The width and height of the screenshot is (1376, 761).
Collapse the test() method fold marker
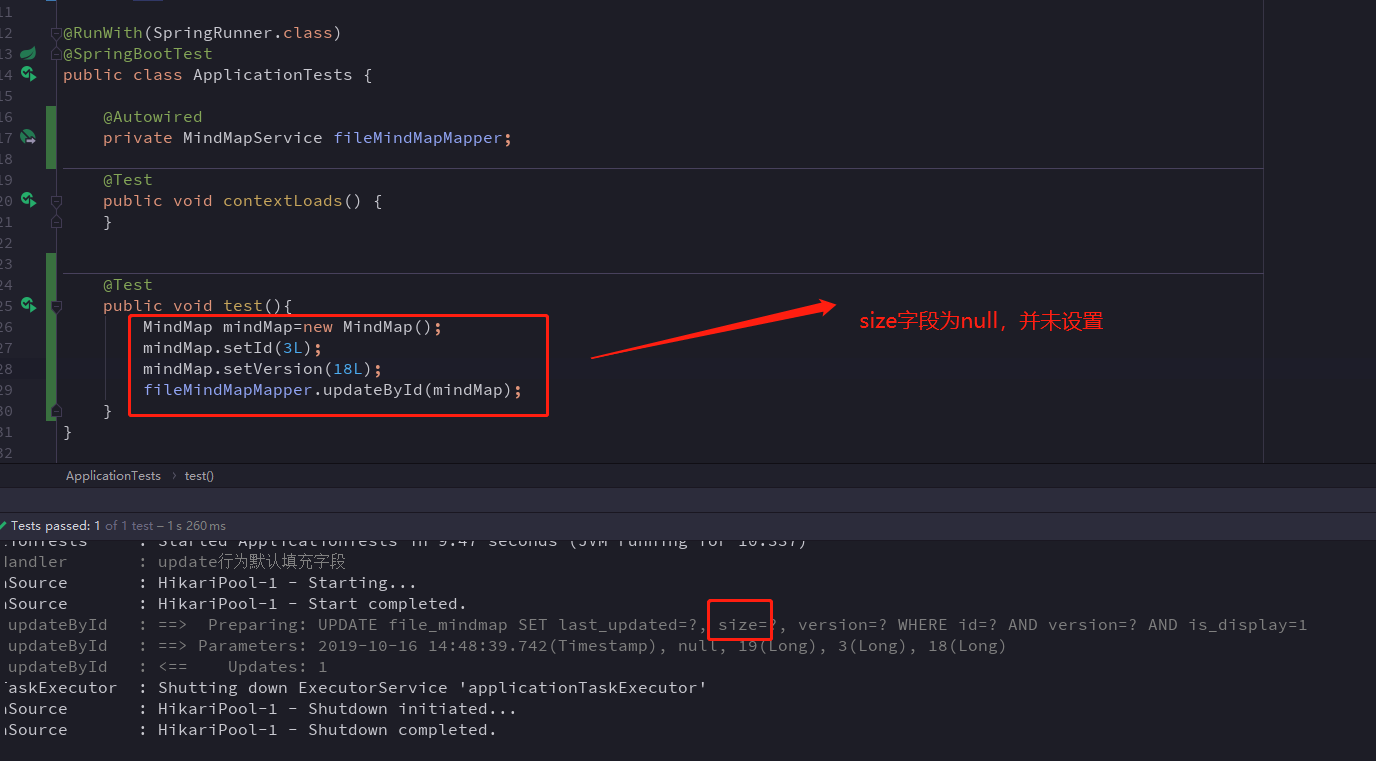(56, 306)
